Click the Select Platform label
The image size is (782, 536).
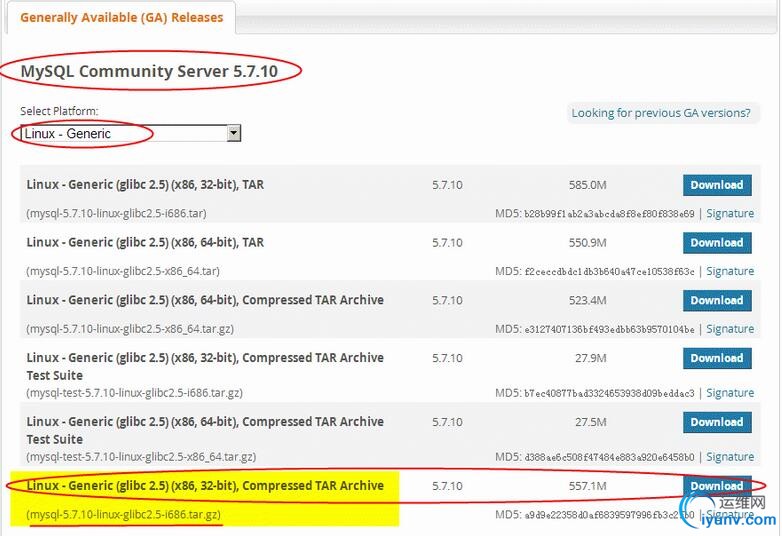click(59, 111)
